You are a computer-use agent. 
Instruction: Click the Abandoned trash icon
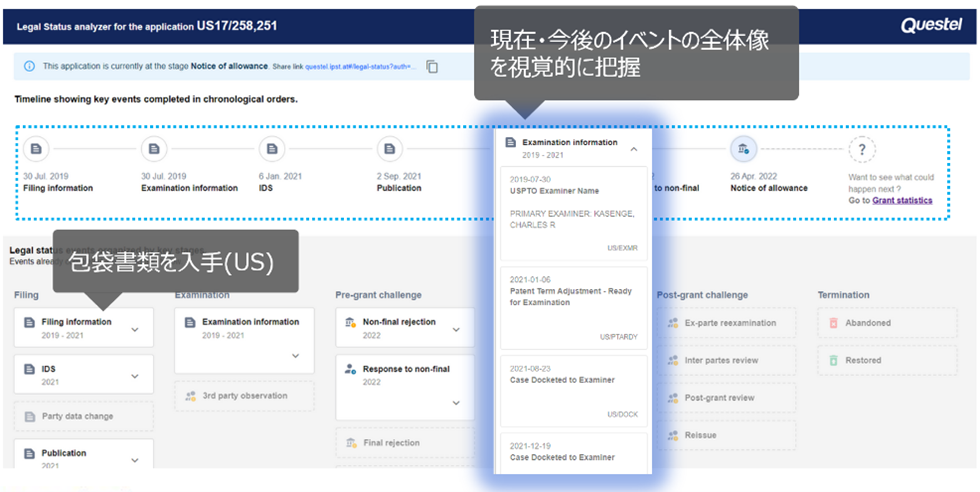click(833, 323)
